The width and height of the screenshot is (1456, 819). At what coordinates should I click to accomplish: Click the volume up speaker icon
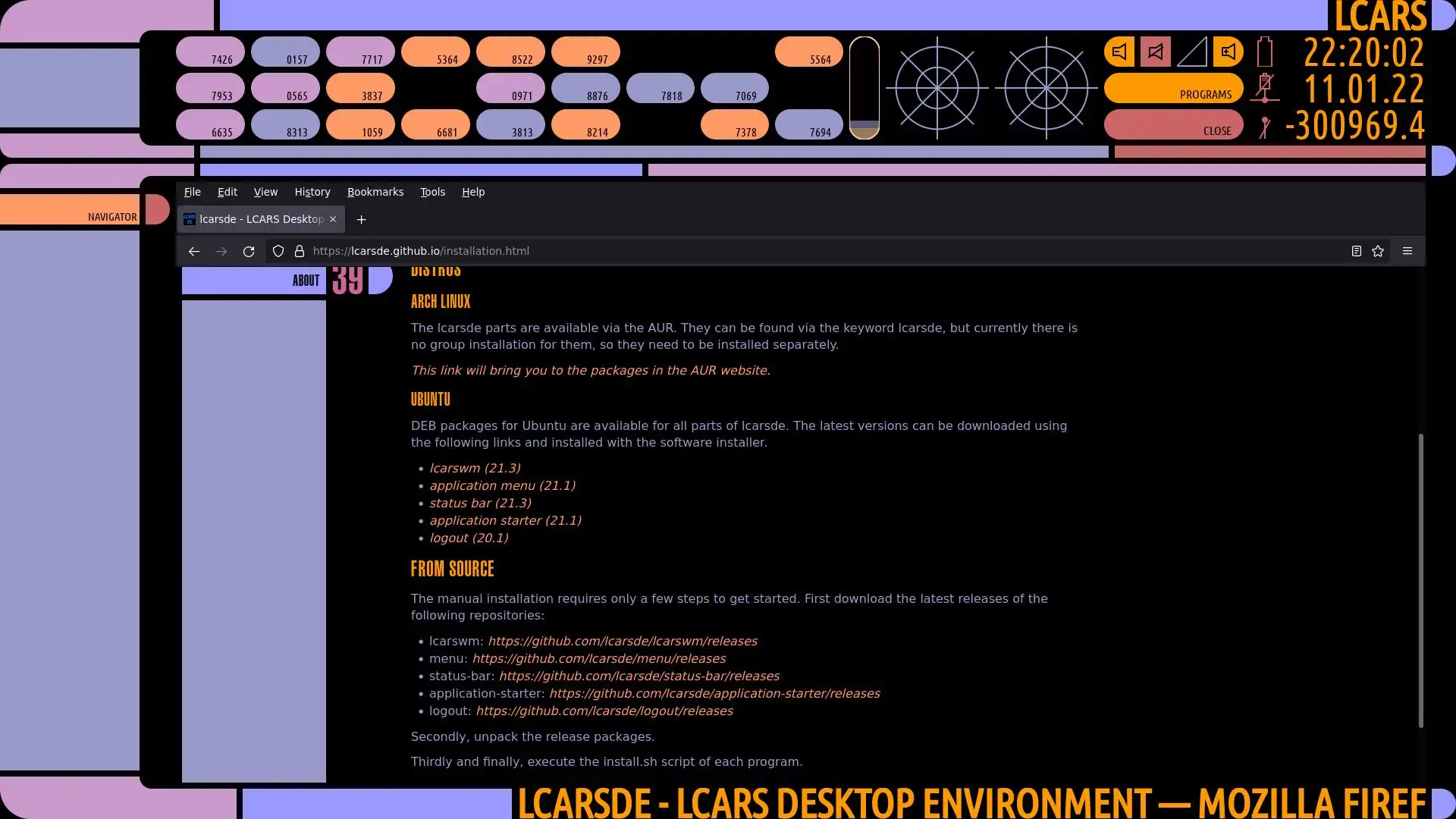point(1228,52)
